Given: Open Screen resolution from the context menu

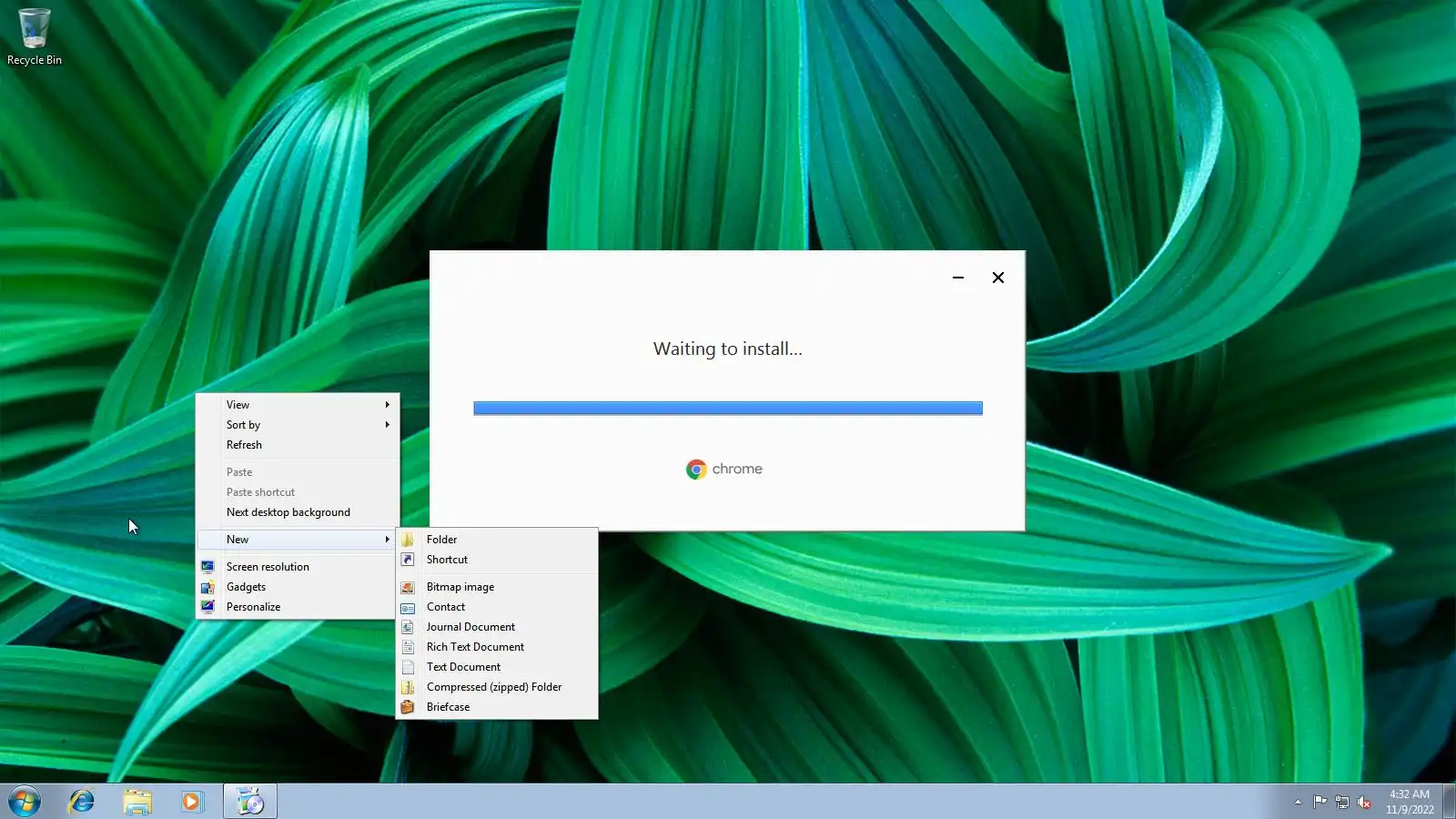Looking at the screenshot, I should pos(297,567).
